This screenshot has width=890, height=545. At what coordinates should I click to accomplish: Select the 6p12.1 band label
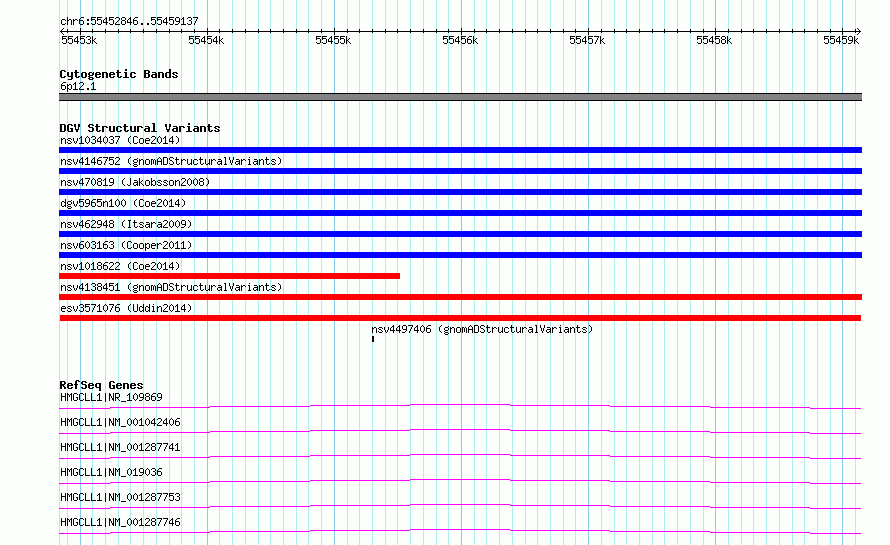(78, 86)
